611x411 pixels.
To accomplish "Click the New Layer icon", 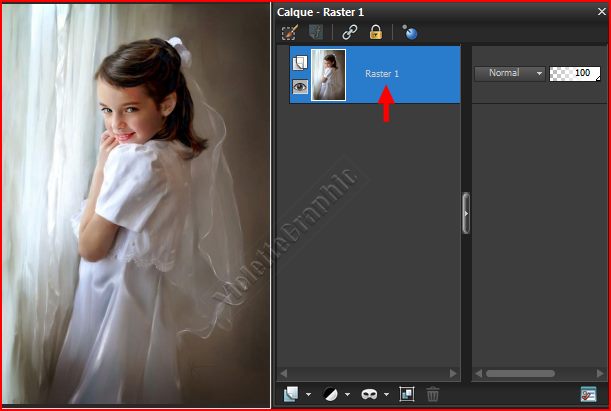I will pos(291,394).
